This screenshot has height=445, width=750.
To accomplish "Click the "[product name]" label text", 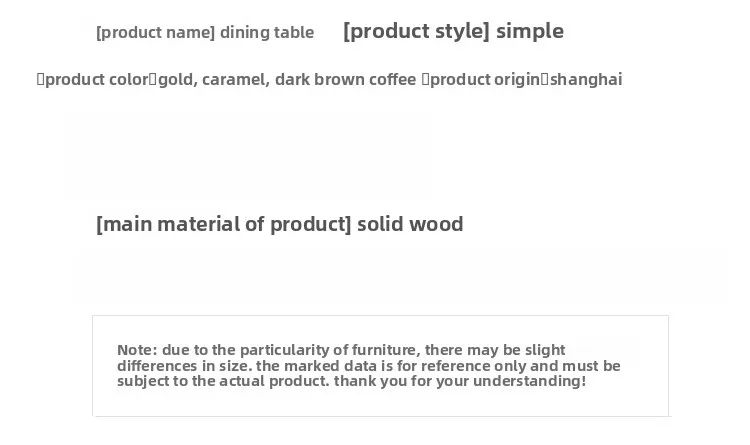I will point(155,33).
